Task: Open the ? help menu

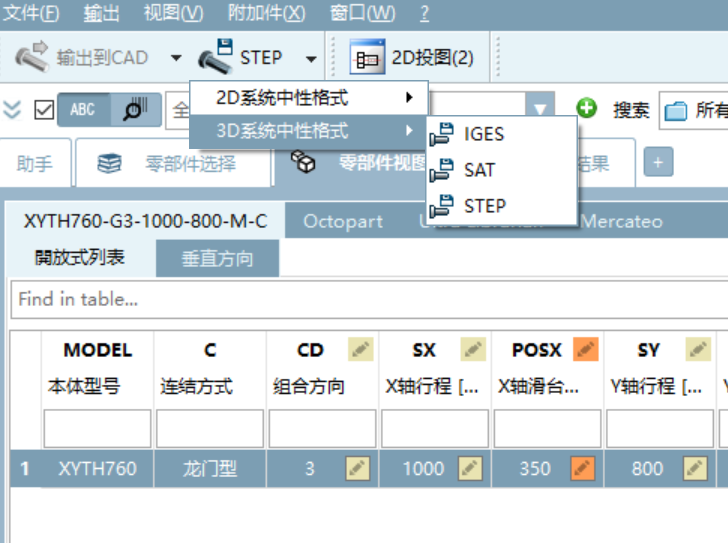Action: (x=424, y=13)
